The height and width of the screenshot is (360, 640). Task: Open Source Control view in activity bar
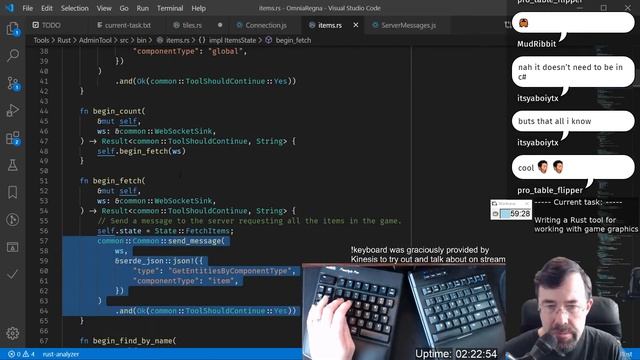pyautogui.click(x=13, y=83)
